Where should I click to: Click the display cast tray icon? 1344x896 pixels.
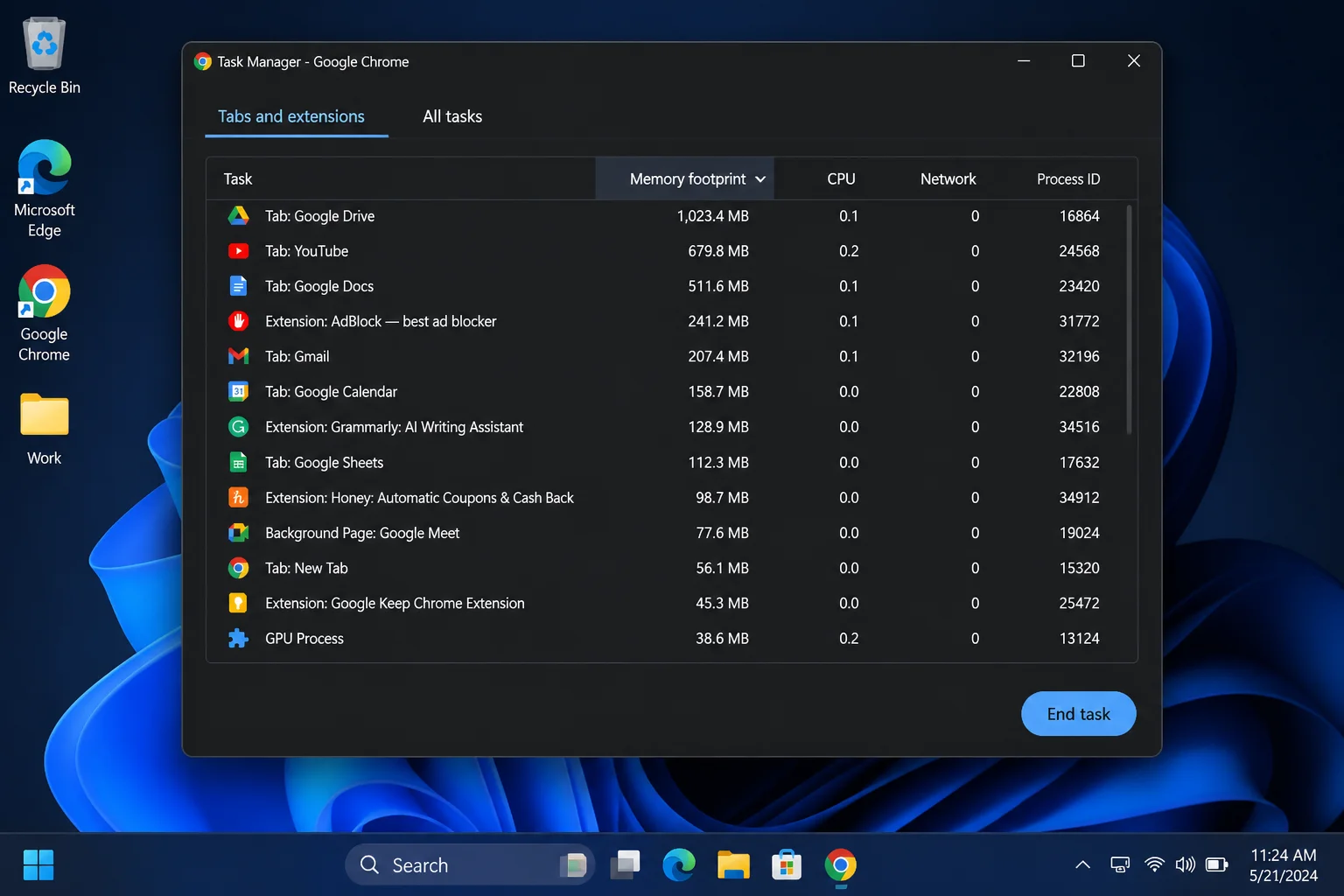(x=1120, y=864)
